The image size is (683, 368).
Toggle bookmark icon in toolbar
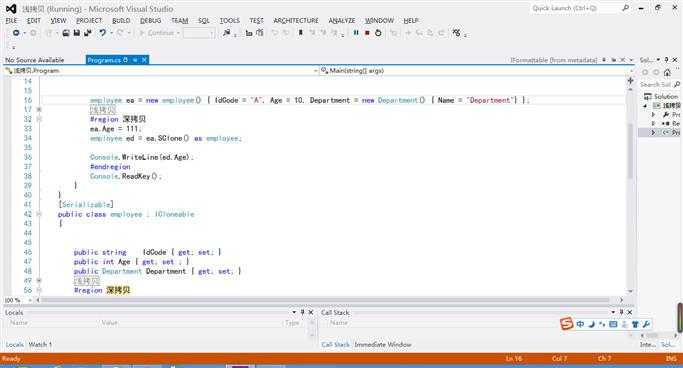point(300,33)
